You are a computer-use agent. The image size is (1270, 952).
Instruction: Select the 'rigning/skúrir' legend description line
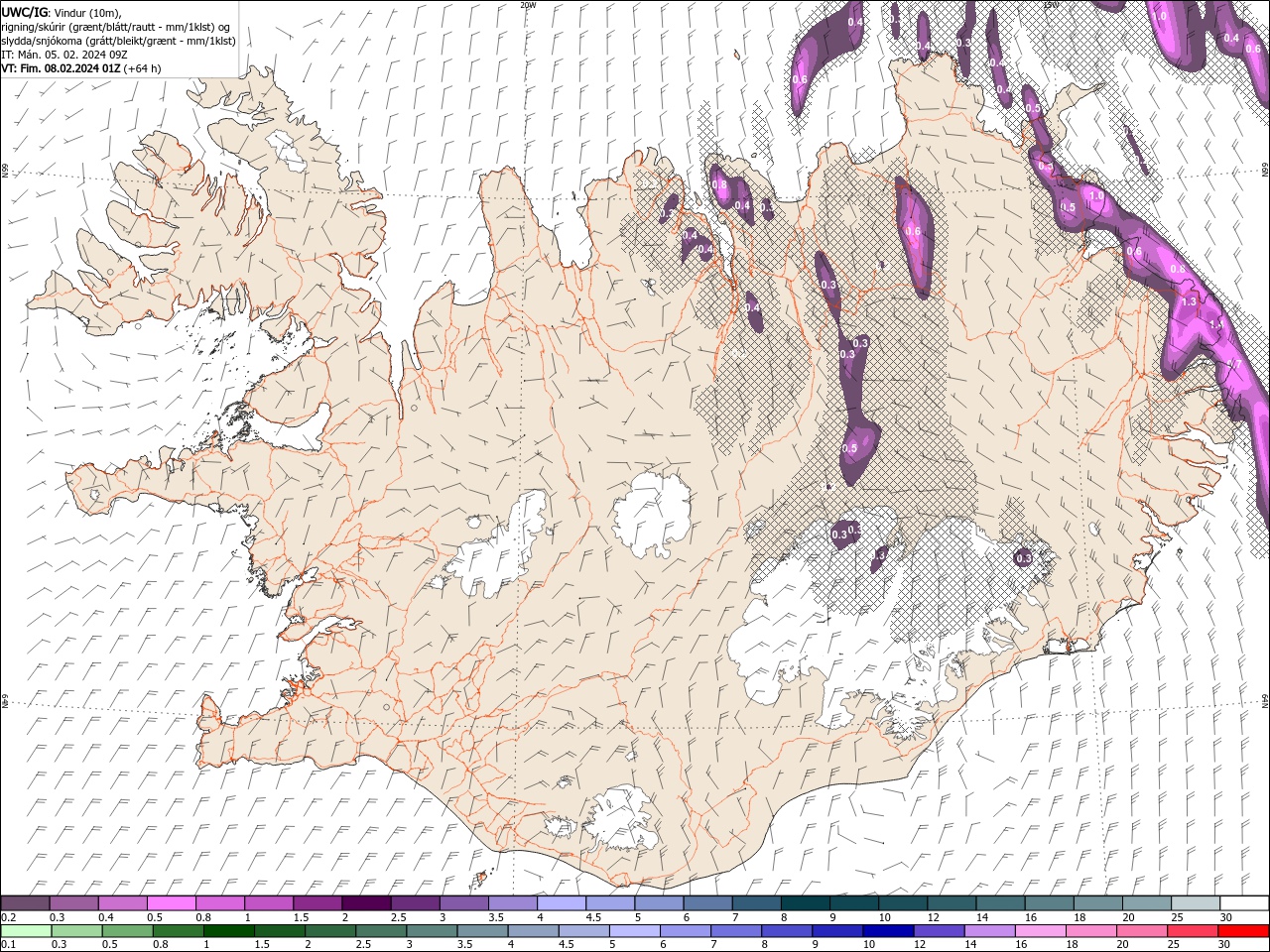point(115,27)
